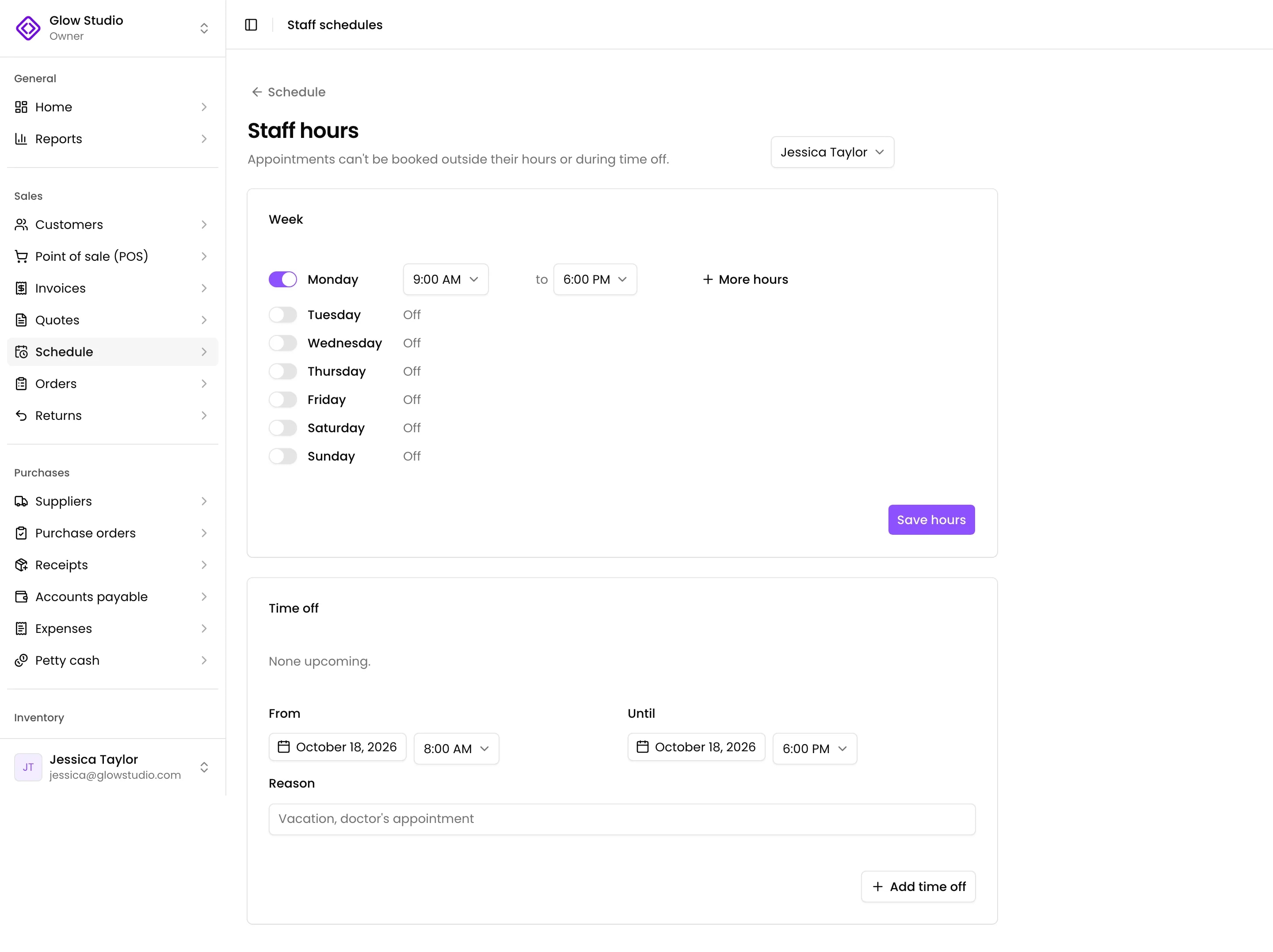1273x952 pixels.
Task: Click the Petty cash coins icon
Action: click(x=21, y=660)
